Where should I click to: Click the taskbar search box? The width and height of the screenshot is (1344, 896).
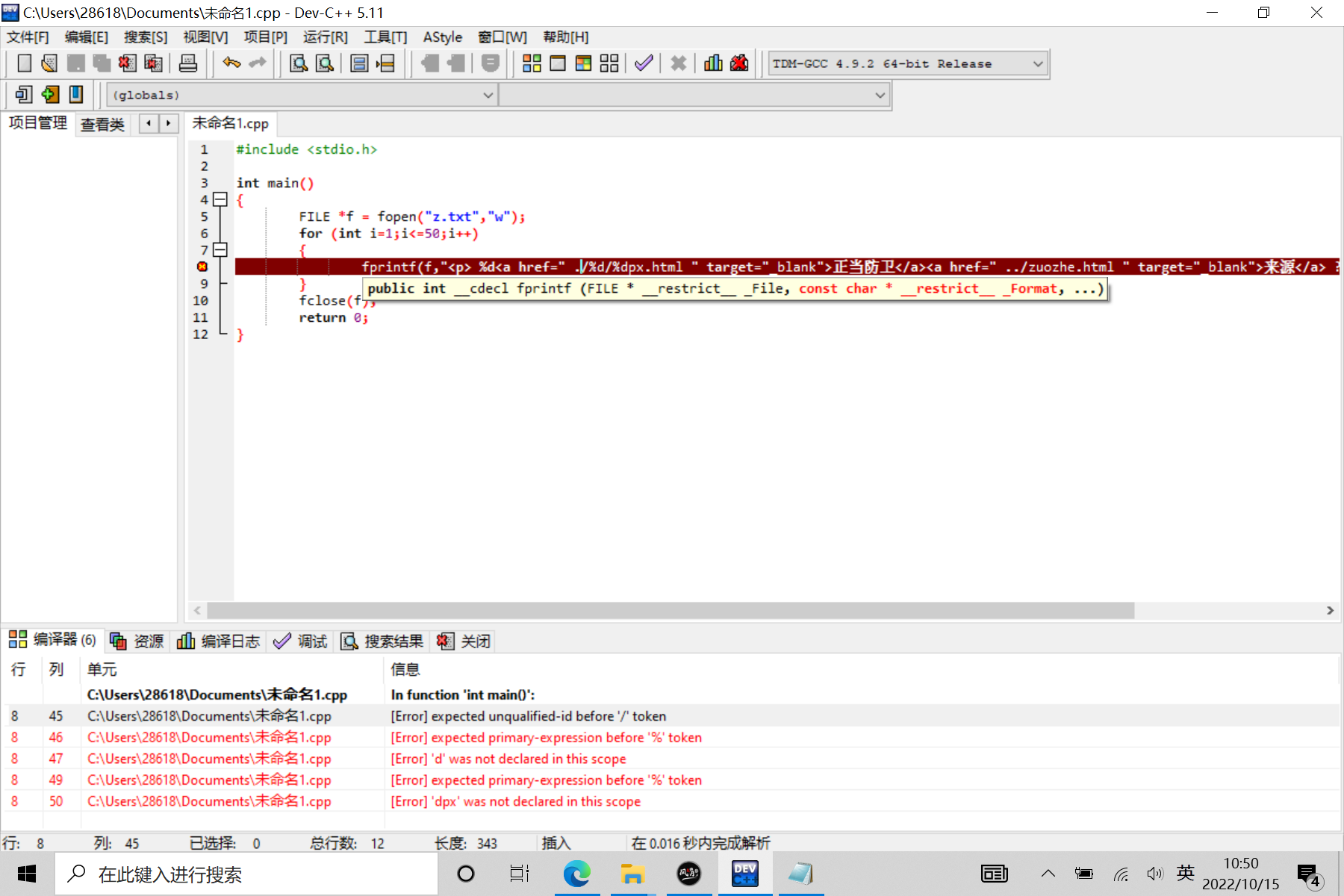(x=246, y=874)
